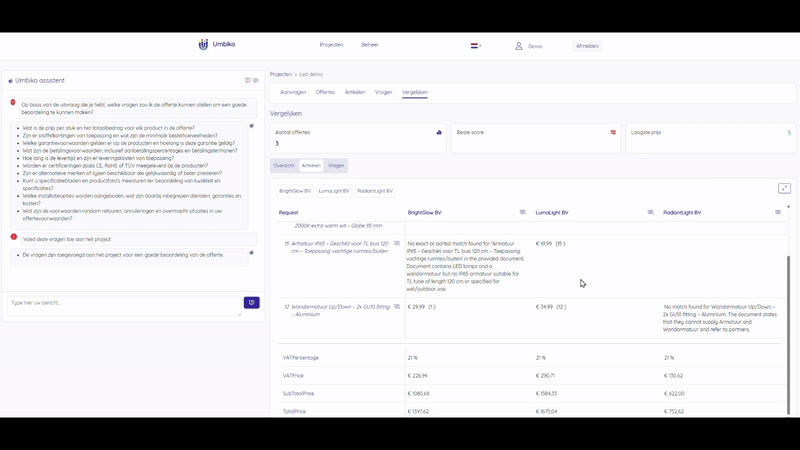This screenshot has height=450, width=800.
Task: Click the BrightGlow price € 29,99
Action: [x=416, y=307]
